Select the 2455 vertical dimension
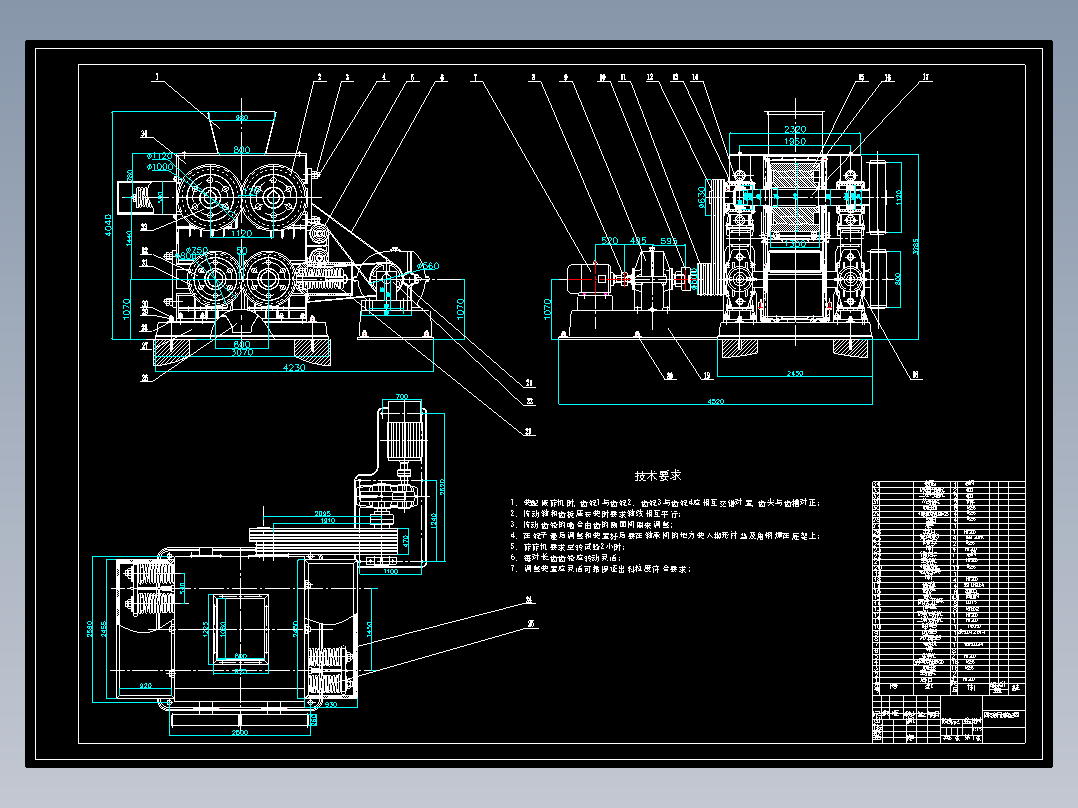This screenshot has width=1078, height=808. pyautogui.click(x=104, y=629)
